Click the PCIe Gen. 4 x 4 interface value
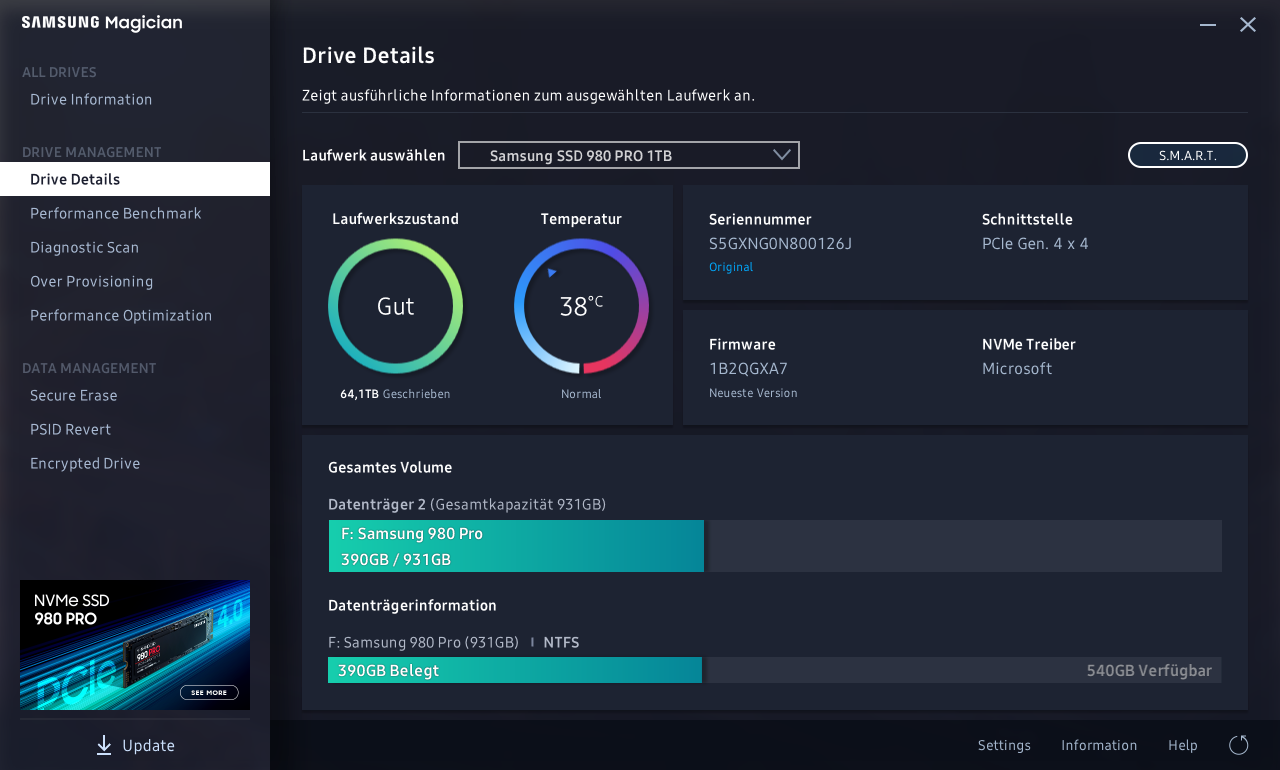Image resolution: width=1280 pixels, height=770 pixels. [x=1035, y=243]
